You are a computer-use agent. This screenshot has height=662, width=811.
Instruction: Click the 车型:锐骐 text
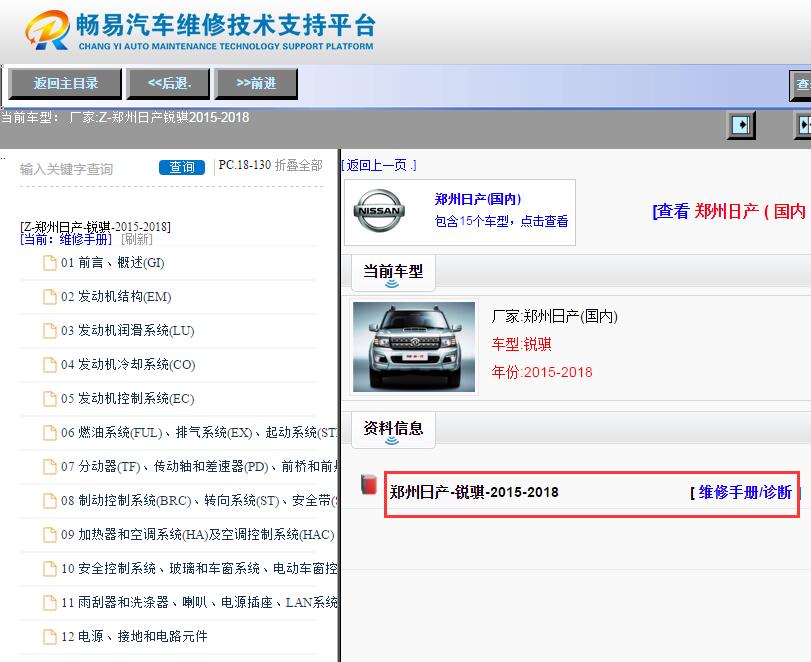point(521,344)
